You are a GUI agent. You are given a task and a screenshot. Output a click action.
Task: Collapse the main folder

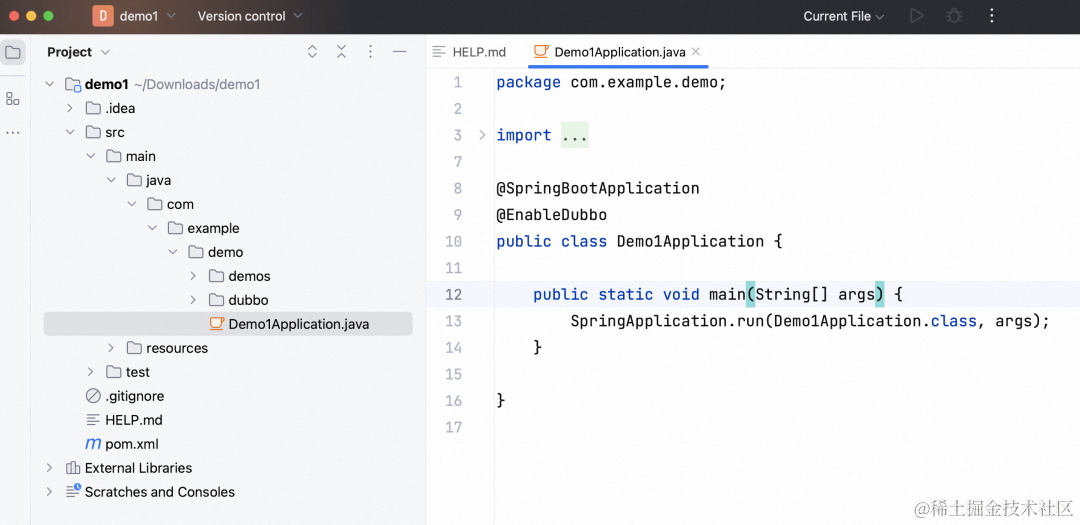point(90,156)
